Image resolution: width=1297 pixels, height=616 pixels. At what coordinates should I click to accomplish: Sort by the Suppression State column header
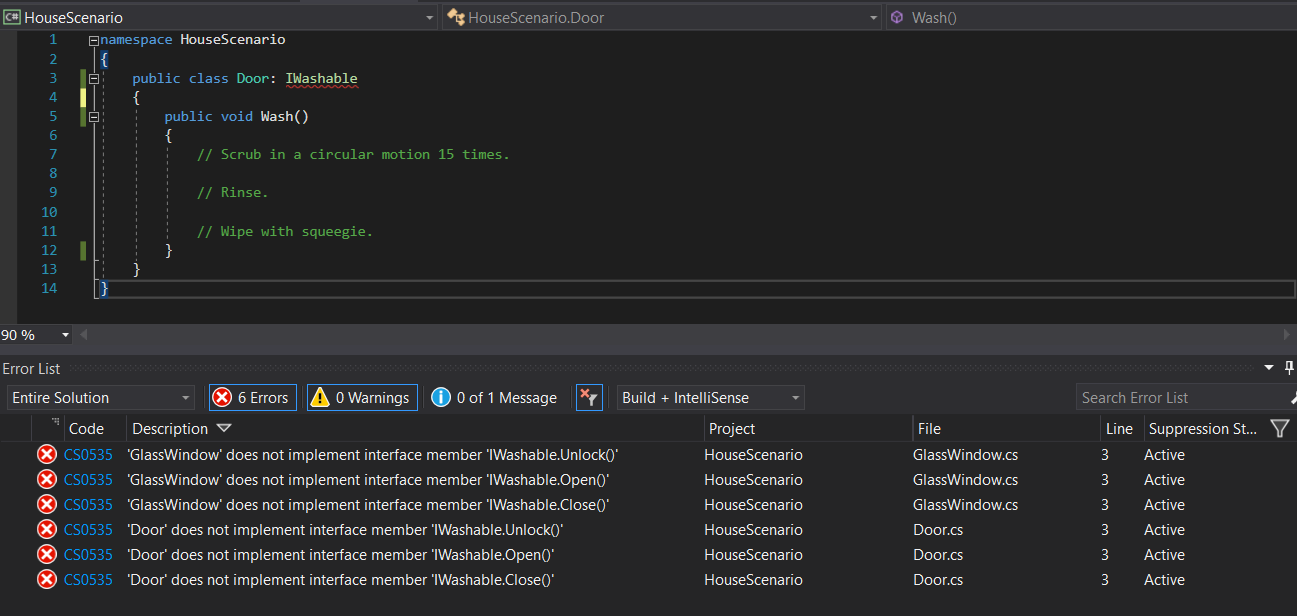coord(1203,428)
